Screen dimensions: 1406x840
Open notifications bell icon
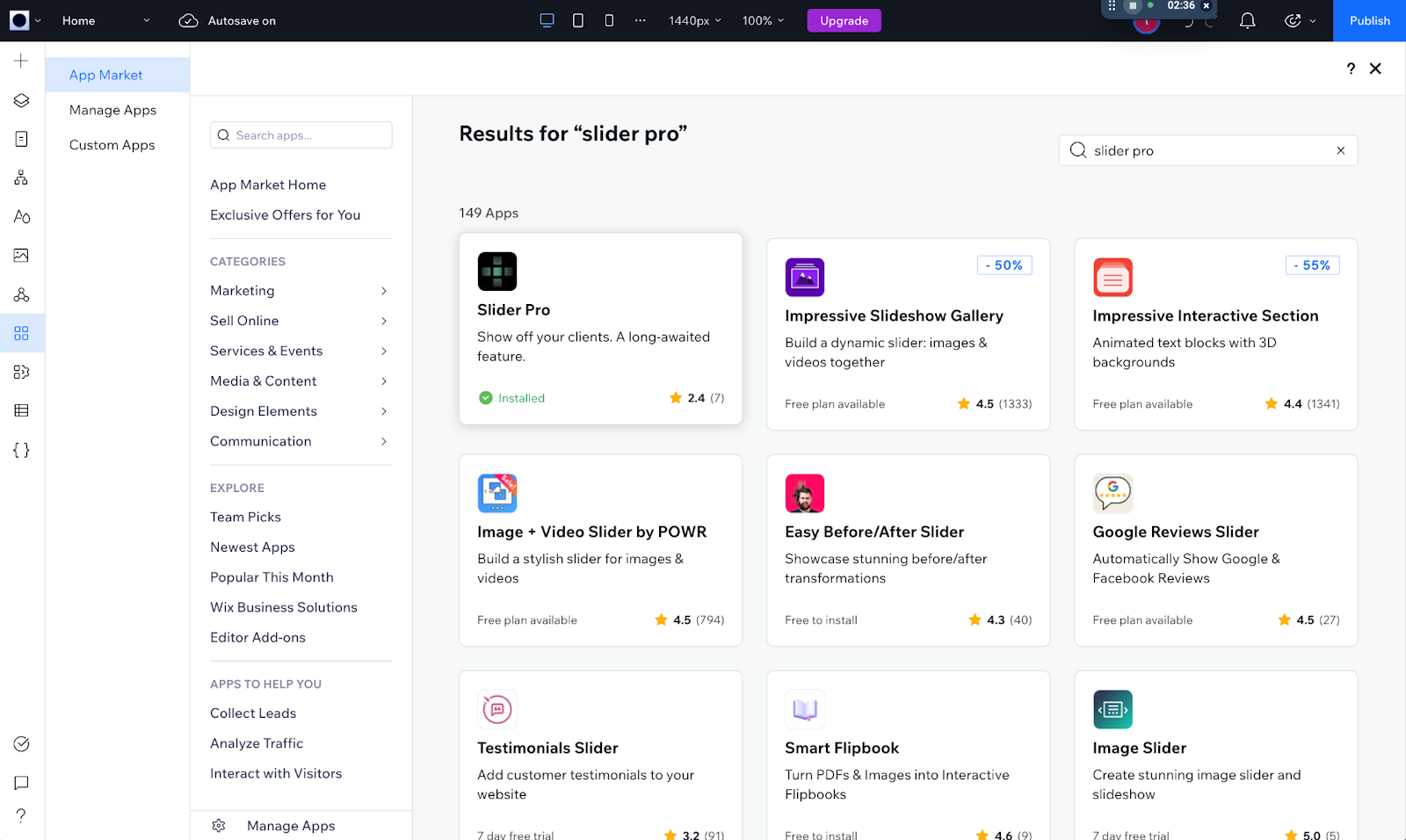coord(1247,20)
